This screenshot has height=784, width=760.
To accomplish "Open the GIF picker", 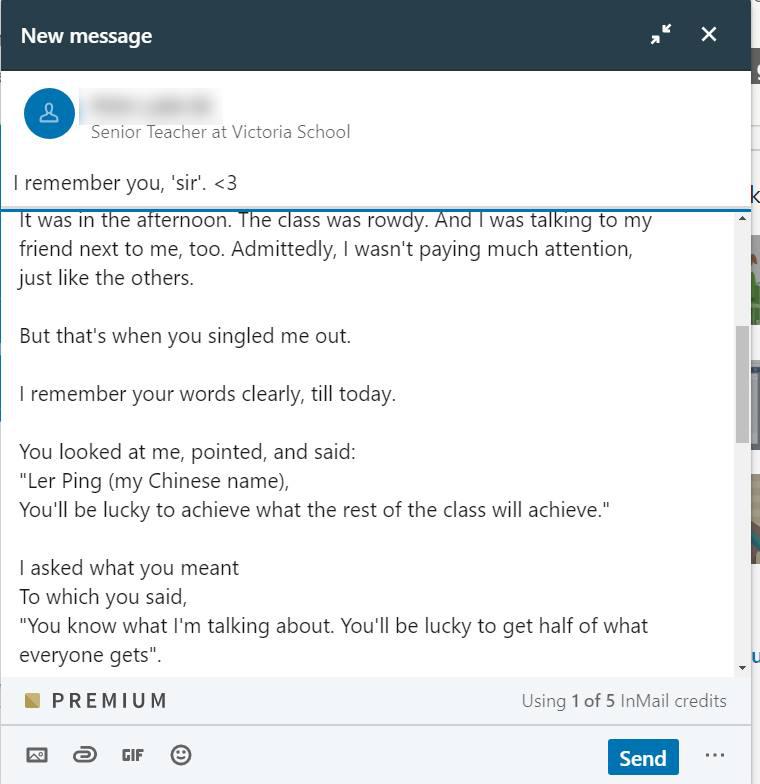I will pyautogui.click(x=132, y=755).
